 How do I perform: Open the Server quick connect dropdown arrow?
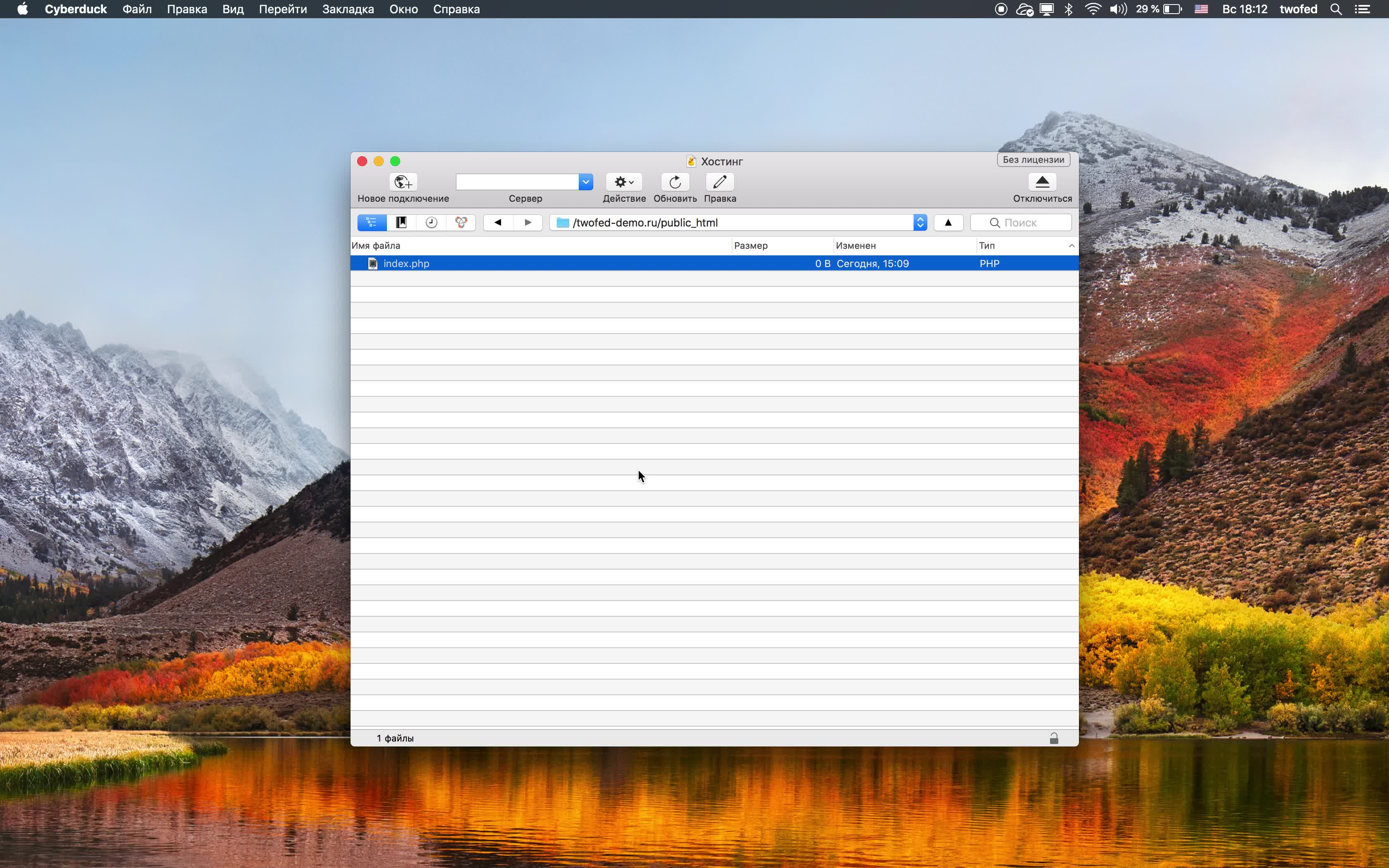click(585, 182)
